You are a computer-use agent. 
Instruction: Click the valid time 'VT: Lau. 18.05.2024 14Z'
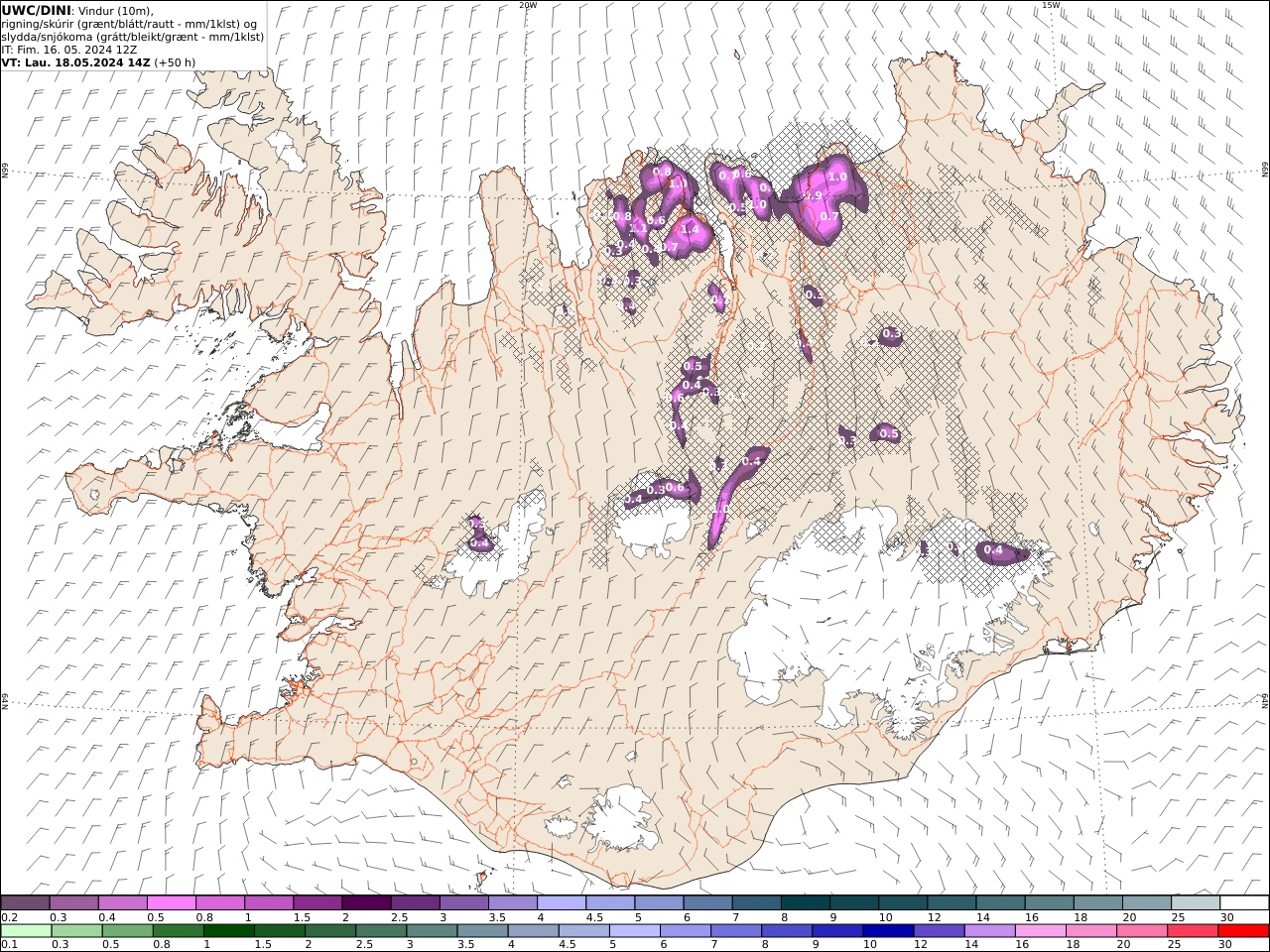click(76, 61)
